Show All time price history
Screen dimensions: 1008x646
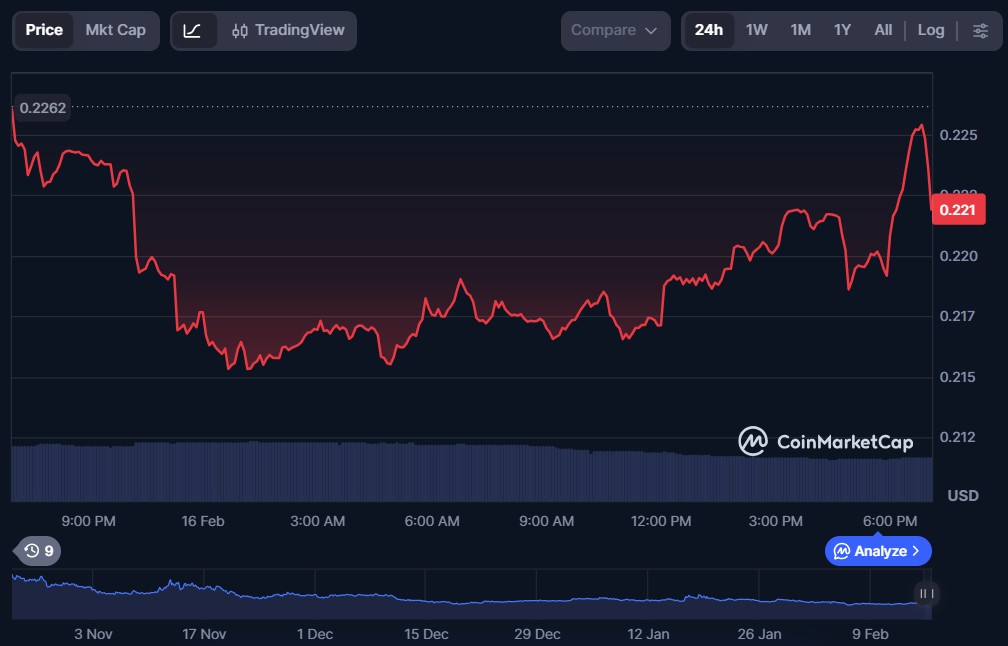883,30
